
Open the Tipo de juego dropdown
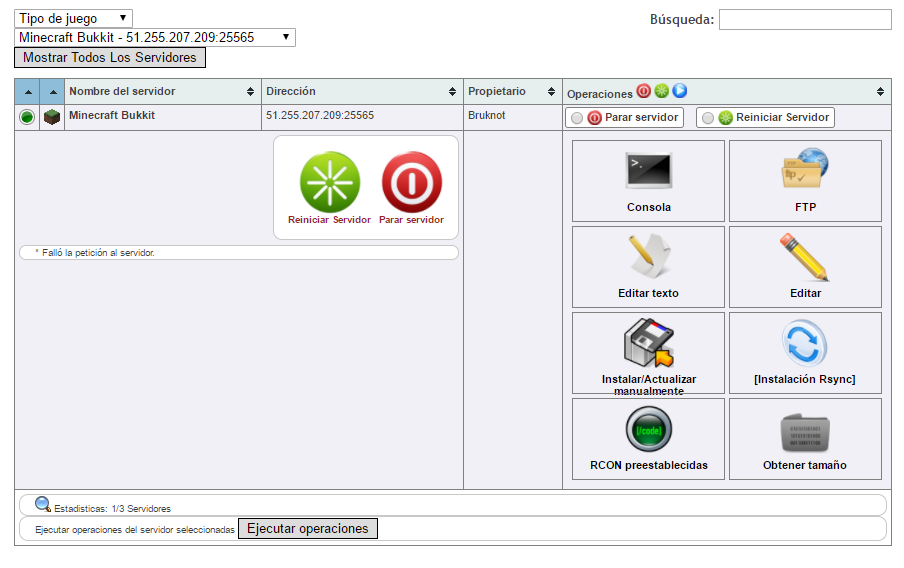73,18
